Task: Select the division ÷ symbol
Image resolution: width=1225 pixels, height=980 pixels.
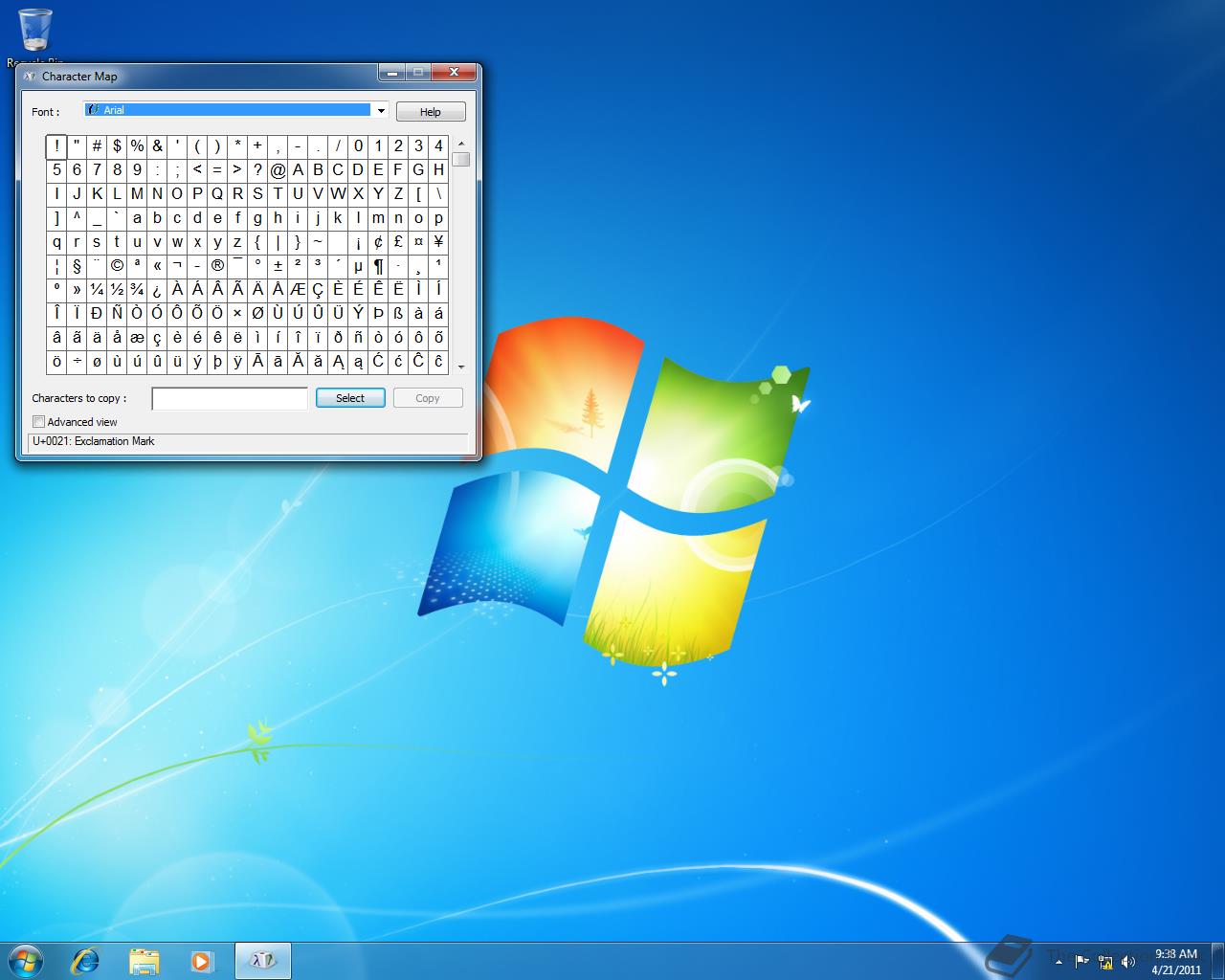Action: coord(77,362)
